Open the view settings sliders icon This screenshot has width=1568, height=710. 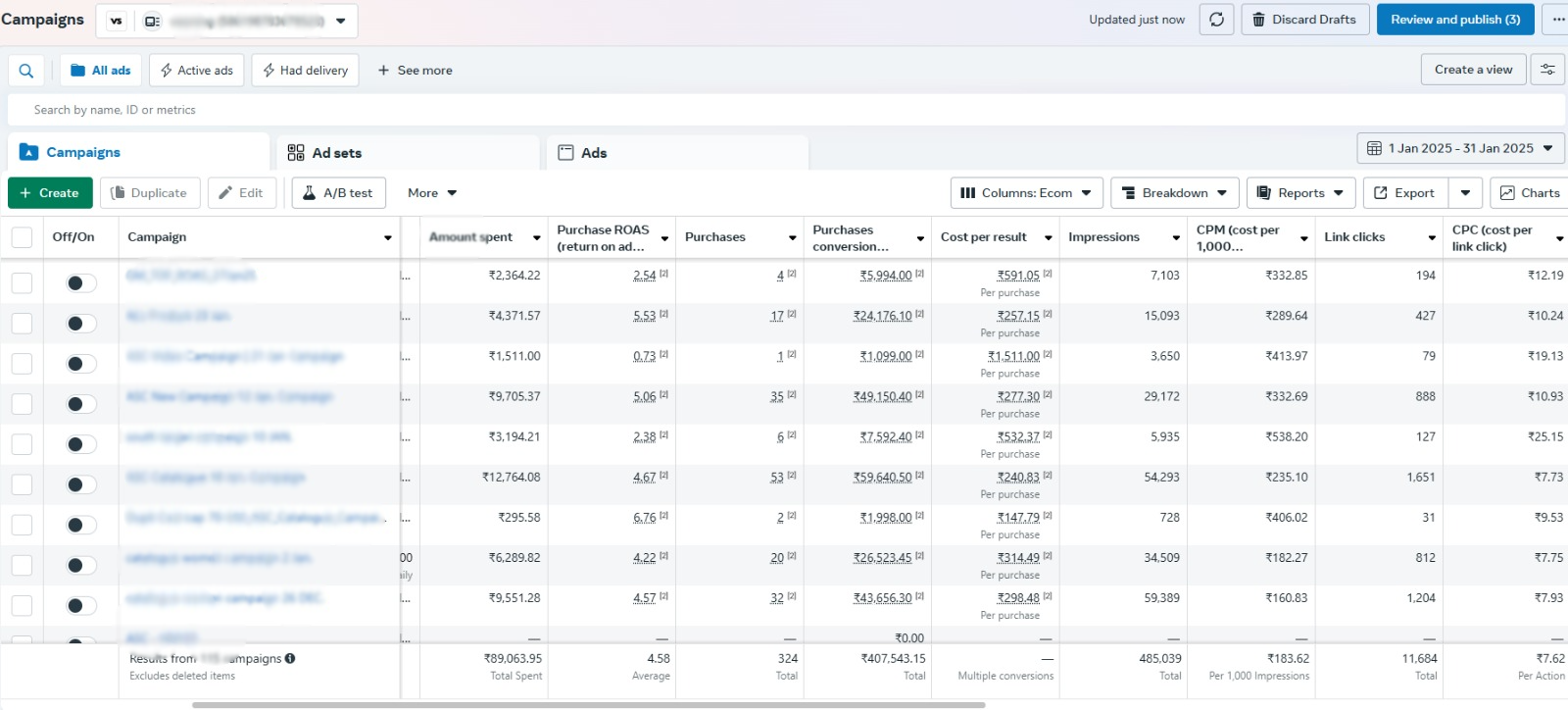click(1547, 70)
